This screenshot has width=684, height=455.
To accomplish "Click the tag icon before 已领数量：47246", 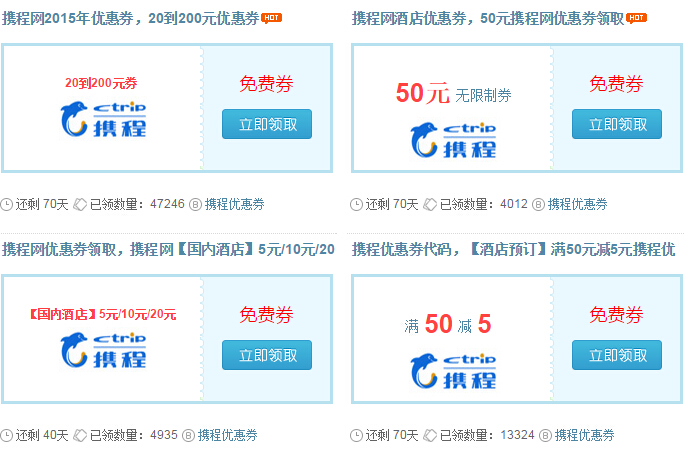I will 80,205.
